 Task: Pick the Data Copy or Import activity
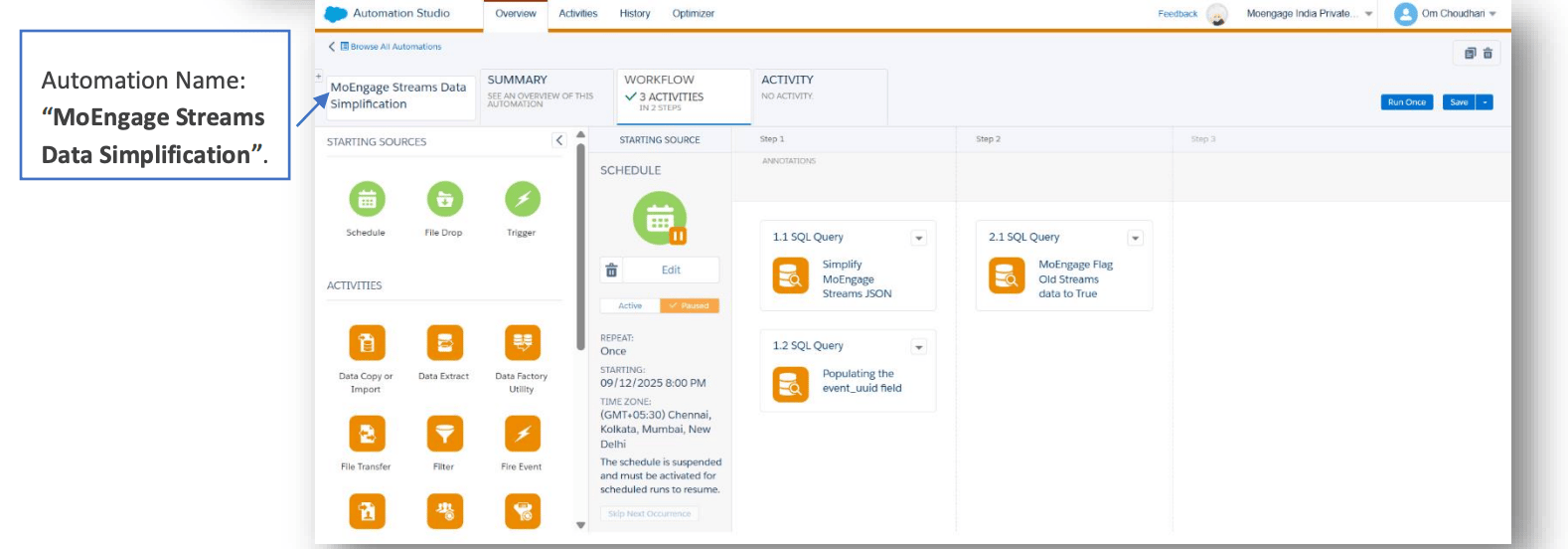coord(367,343)
